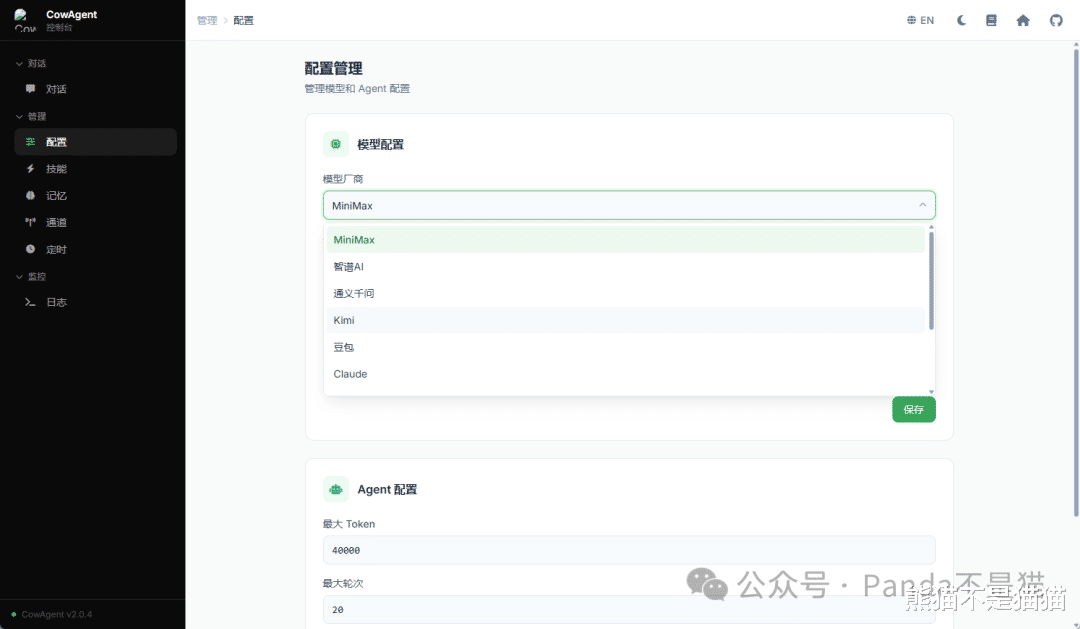The image size is (1080, 629).
Task: Focus the 最大 Token field showing 40000
Action: coord(629,550)
